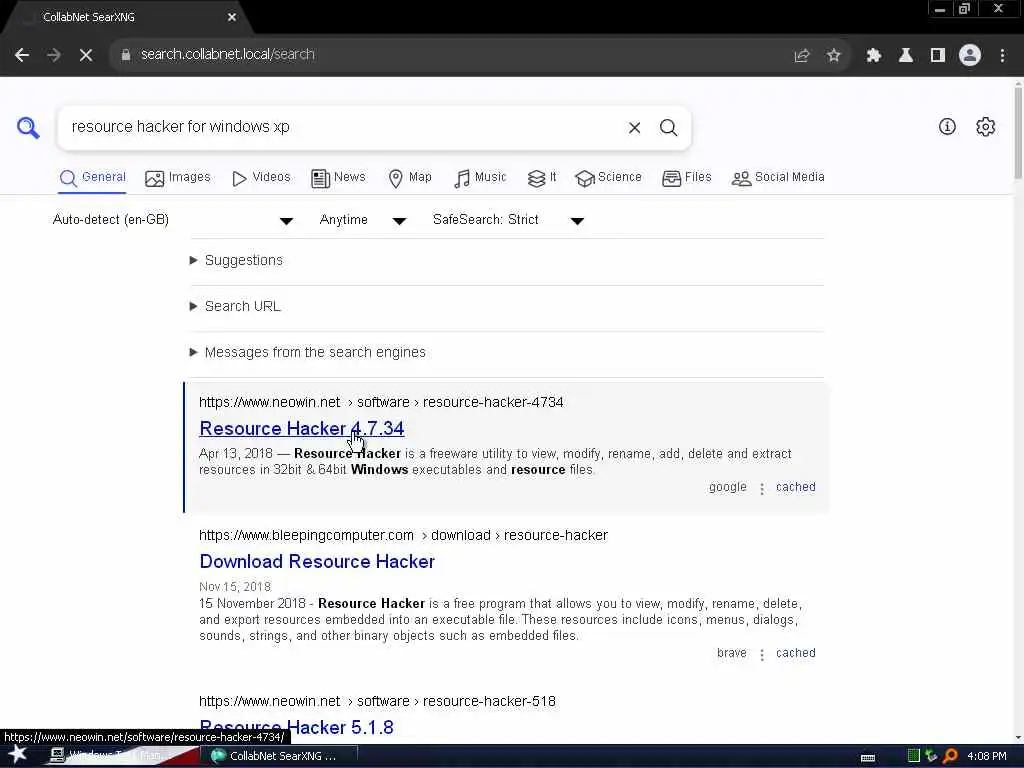Close the CollabNet SearXNG browser tab
Viewport: 1024px width, 768px height.
[x=232, y=17]
